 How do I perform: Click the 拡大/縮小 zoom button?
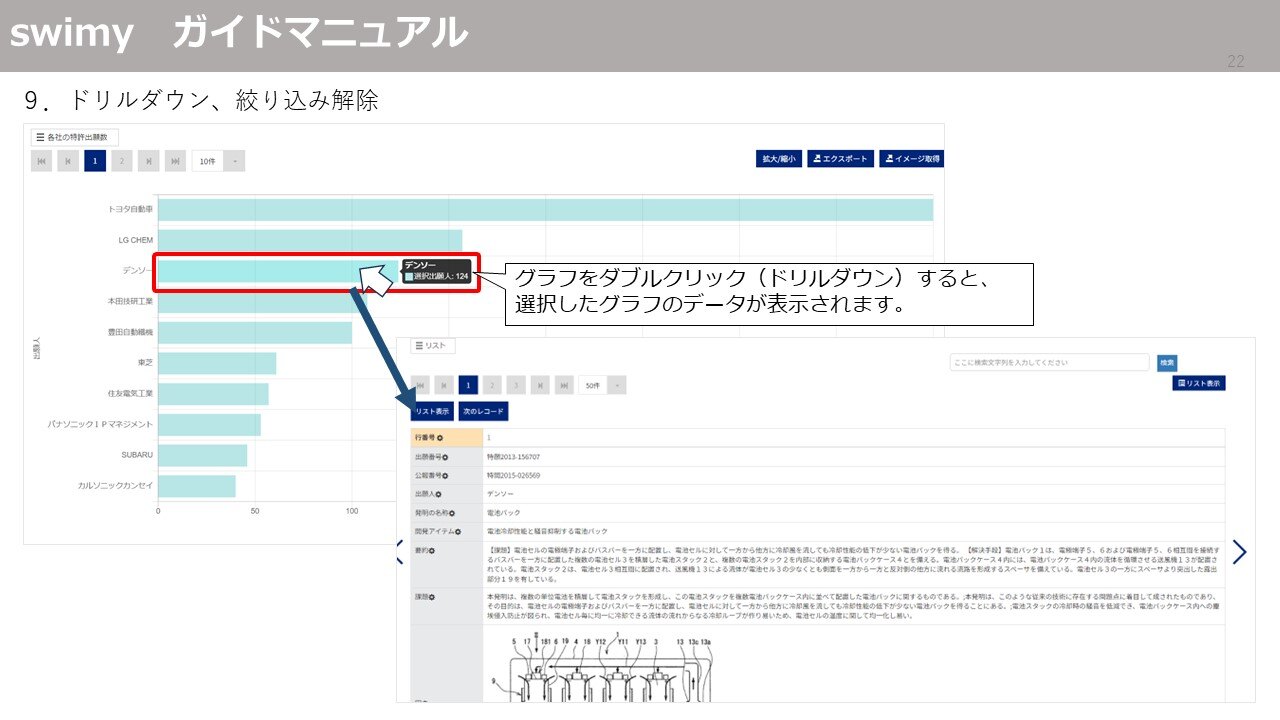(x=779, y=158)
